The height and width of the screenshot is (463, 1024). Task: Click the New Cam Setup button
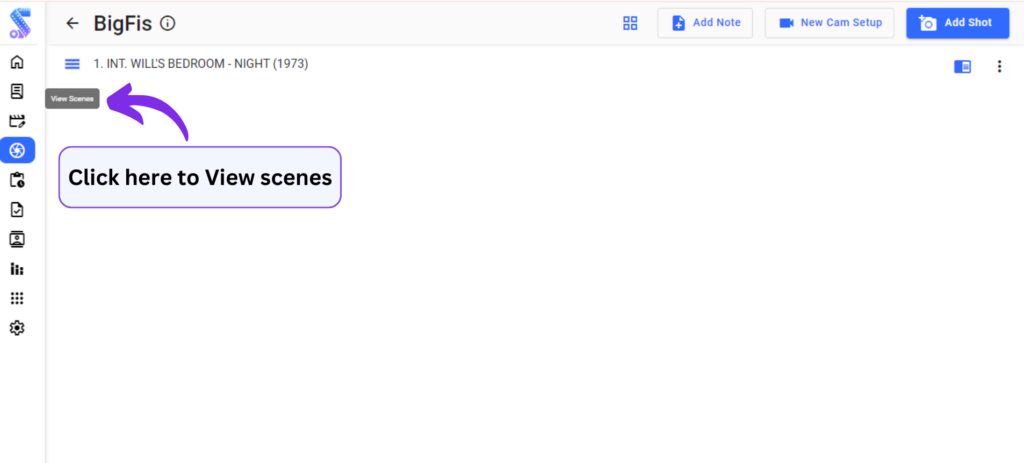click(830, 23)
